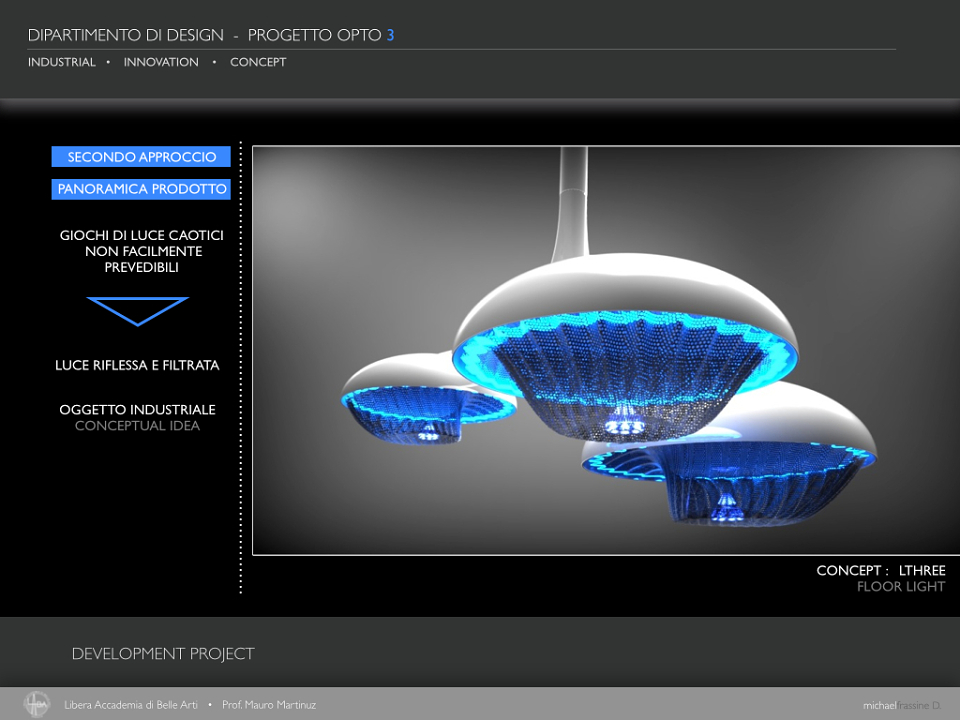Select the CONCEPT heading item
The image size is (960, 720).
pyautogui.click(x=258, y=62)
